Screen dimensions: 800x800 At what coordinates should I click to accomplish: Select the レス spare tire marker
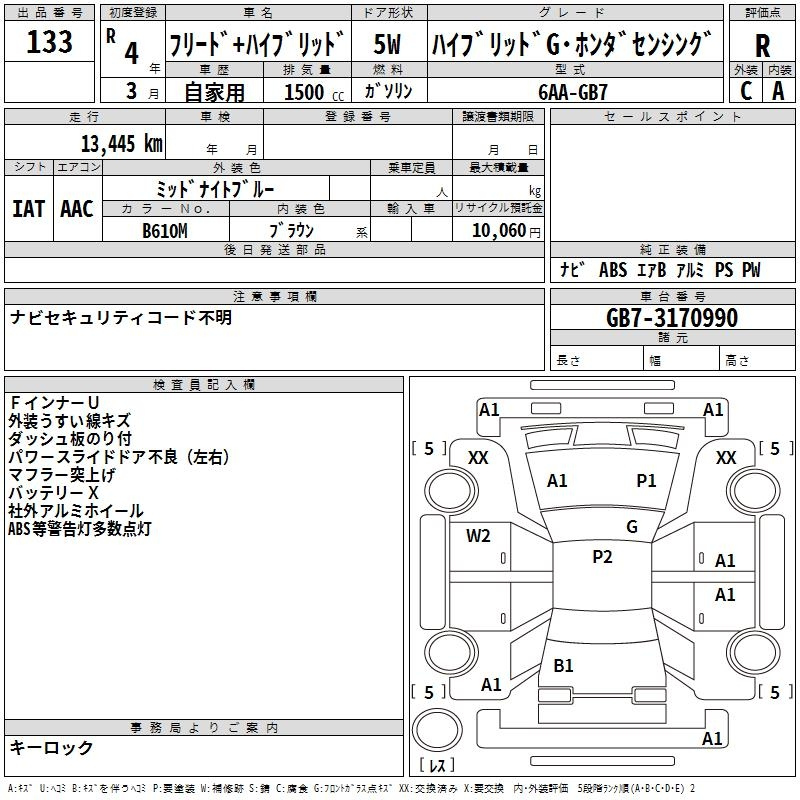pos(437,767)
